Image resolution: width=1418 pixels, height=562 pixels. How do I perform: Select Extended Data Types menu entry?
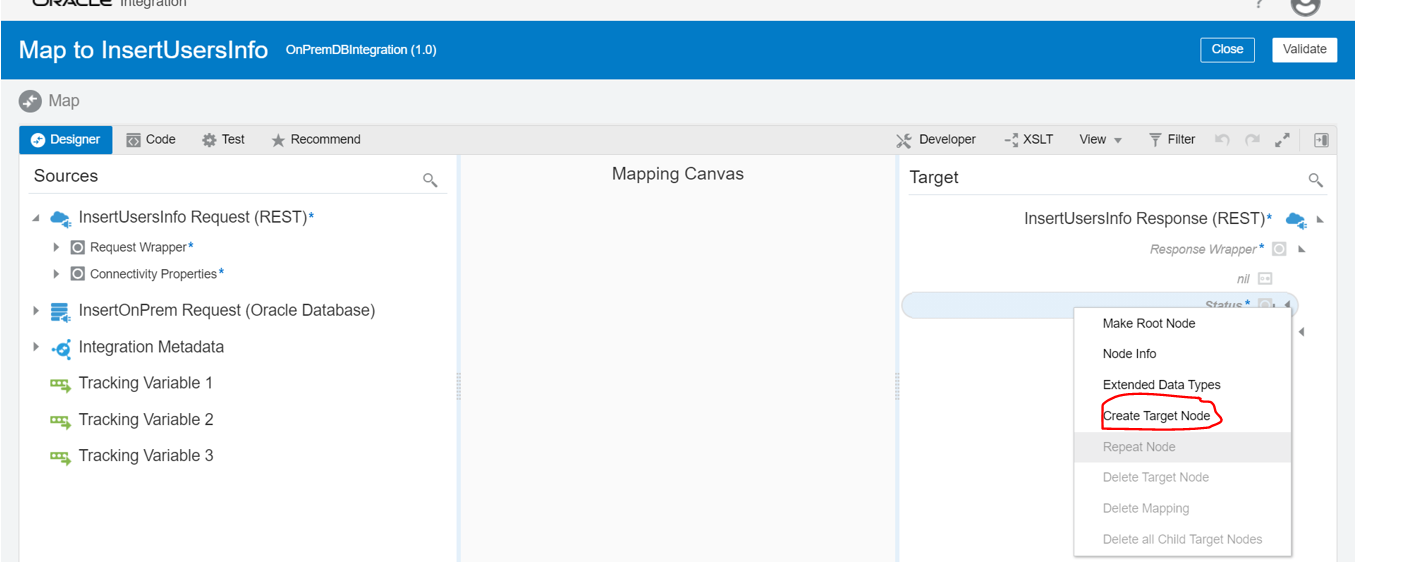1161,385
